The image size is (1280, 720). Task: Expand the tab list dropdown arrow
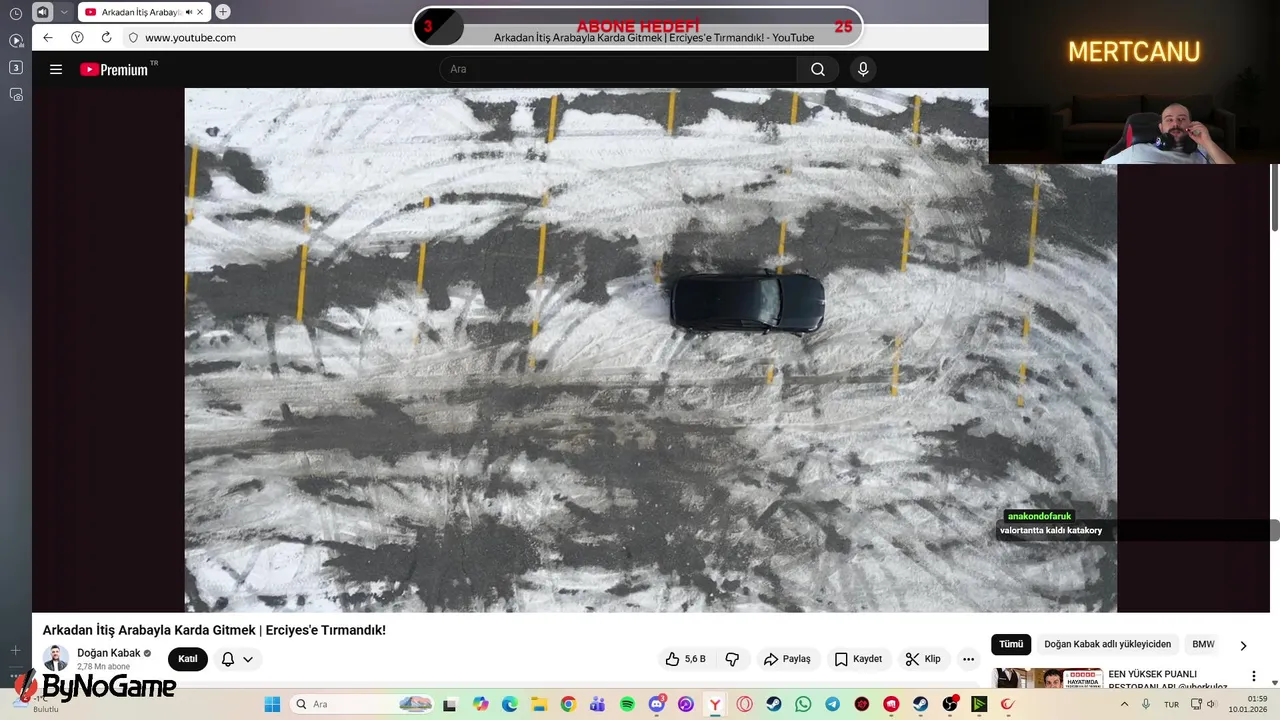coord(65,12)
